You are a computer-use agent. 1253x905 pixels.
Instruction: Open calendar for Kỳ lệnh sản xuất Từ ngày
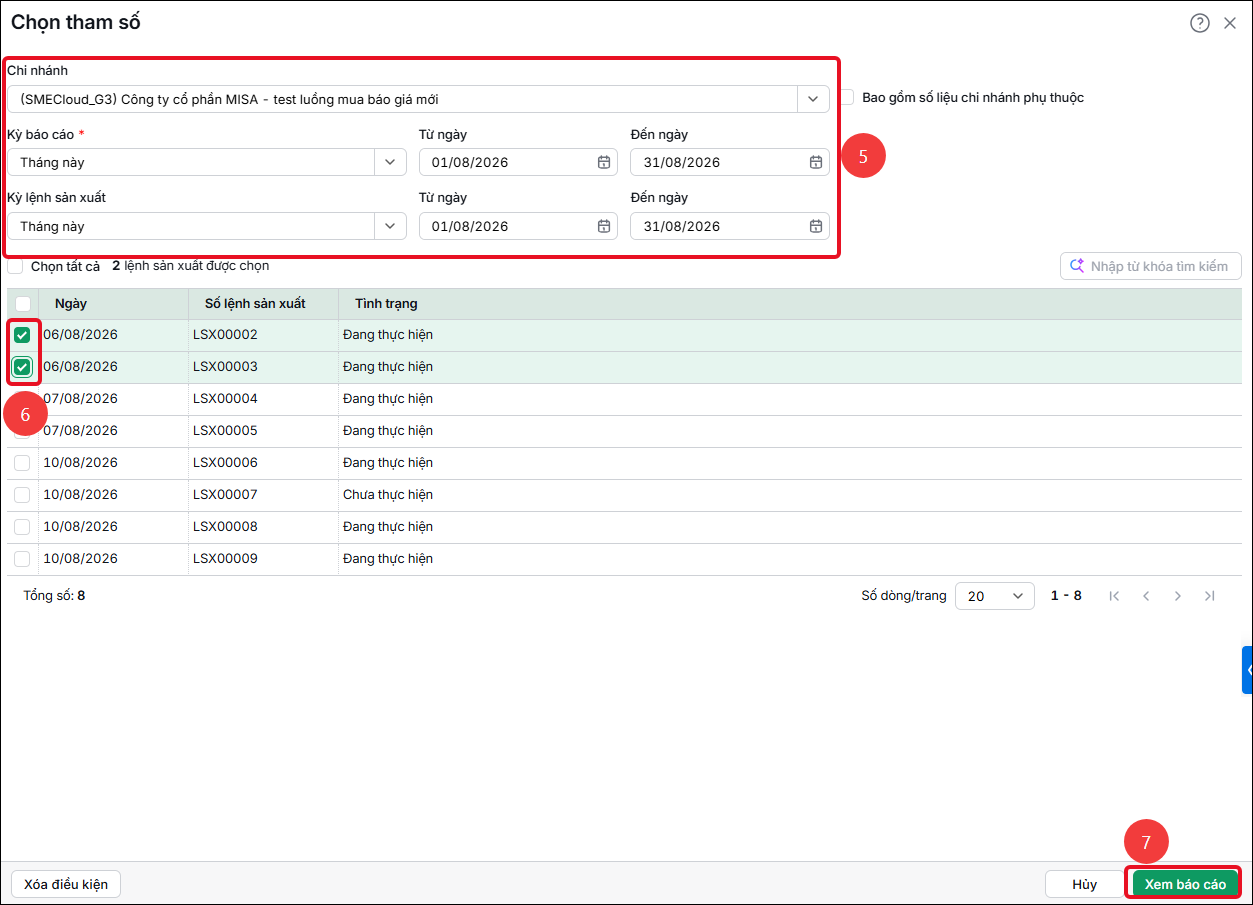point(604,226)
